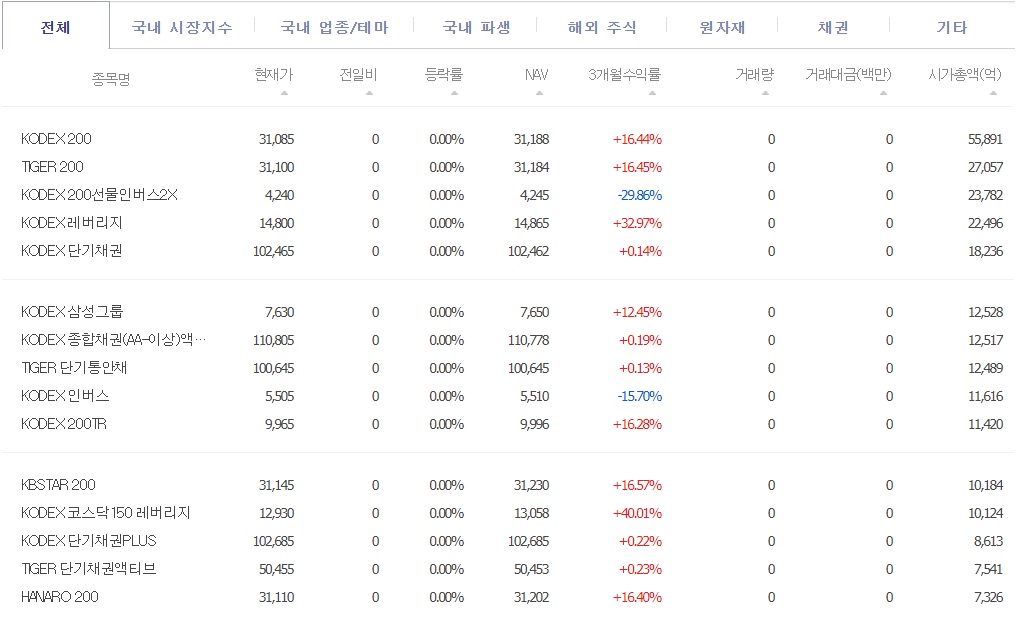Click the 현재가 column header text
Viewport: 1035px width, 624px height.
click(274, 74)
